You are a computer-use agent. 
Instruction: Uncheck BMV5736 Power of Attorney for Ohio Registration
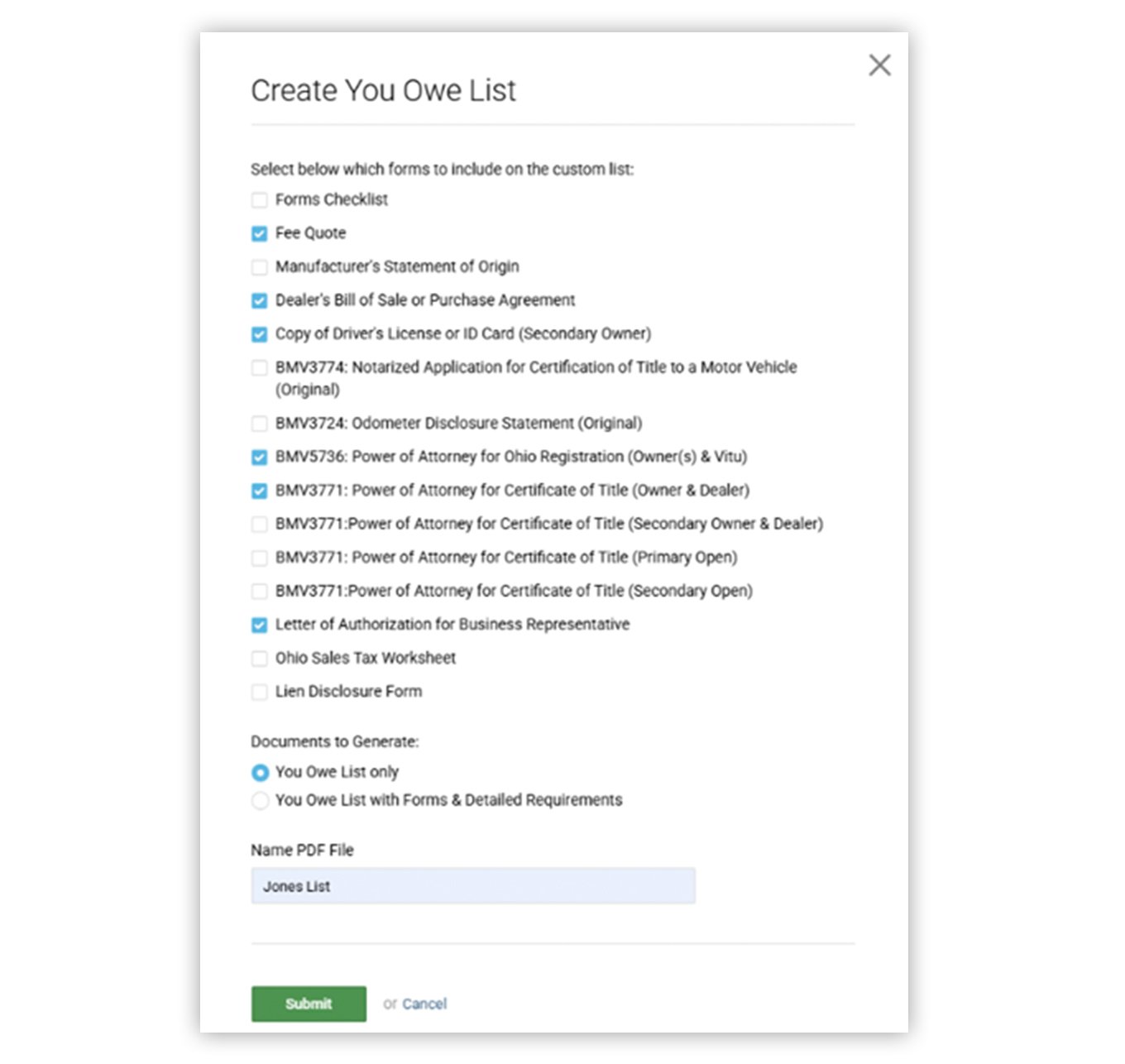[x=259, y=457]
